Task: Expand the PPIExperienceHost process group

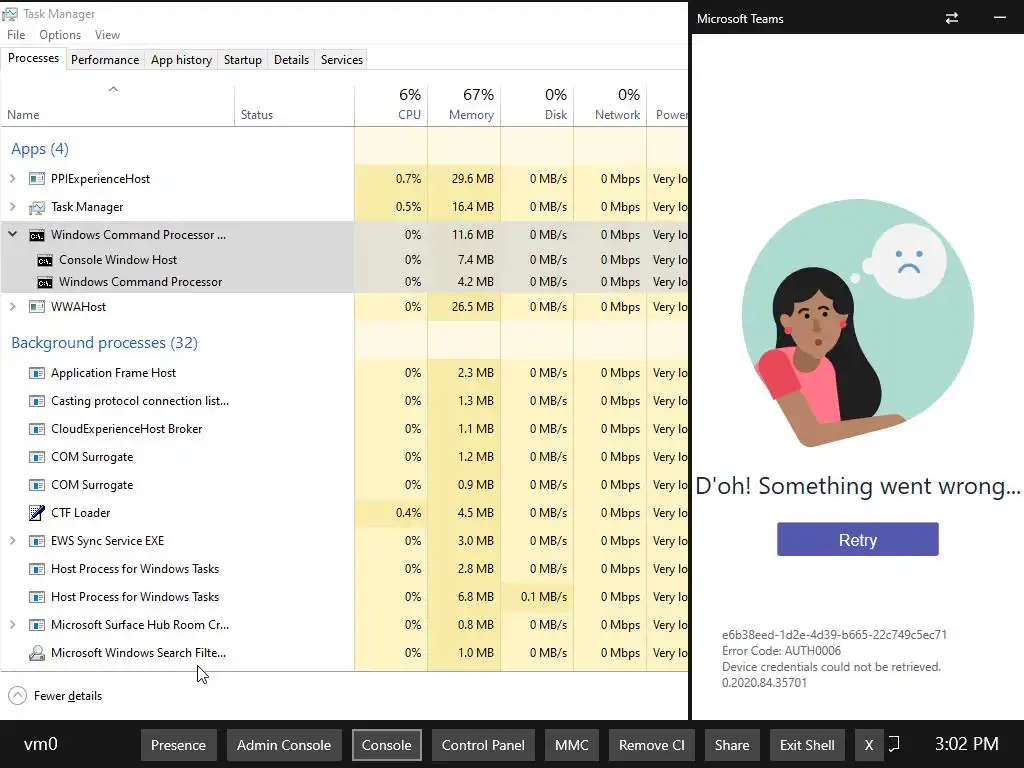Action: [x=12, y=178]
